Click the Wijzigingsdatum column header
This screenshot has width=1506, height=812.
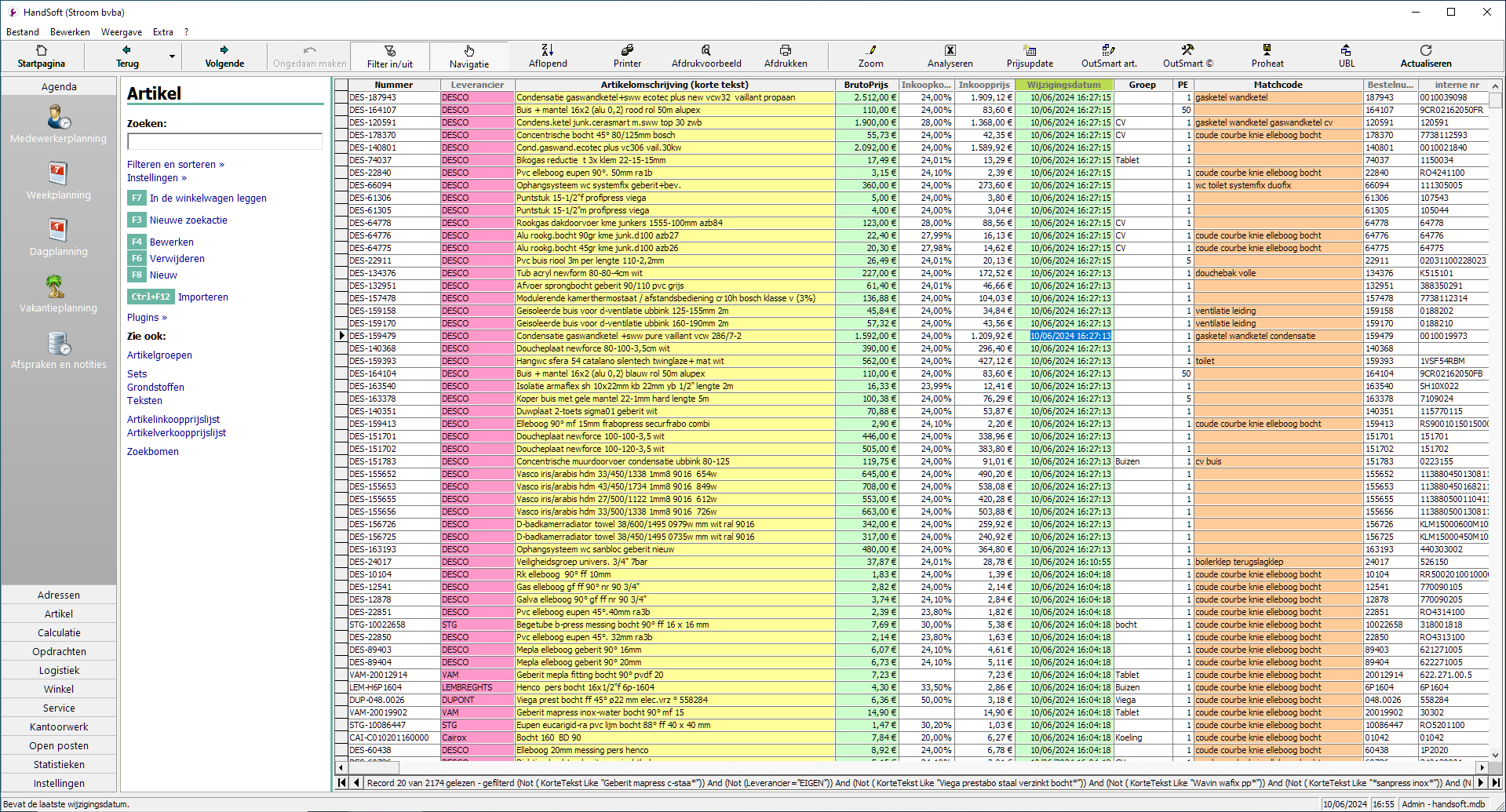1063,85
